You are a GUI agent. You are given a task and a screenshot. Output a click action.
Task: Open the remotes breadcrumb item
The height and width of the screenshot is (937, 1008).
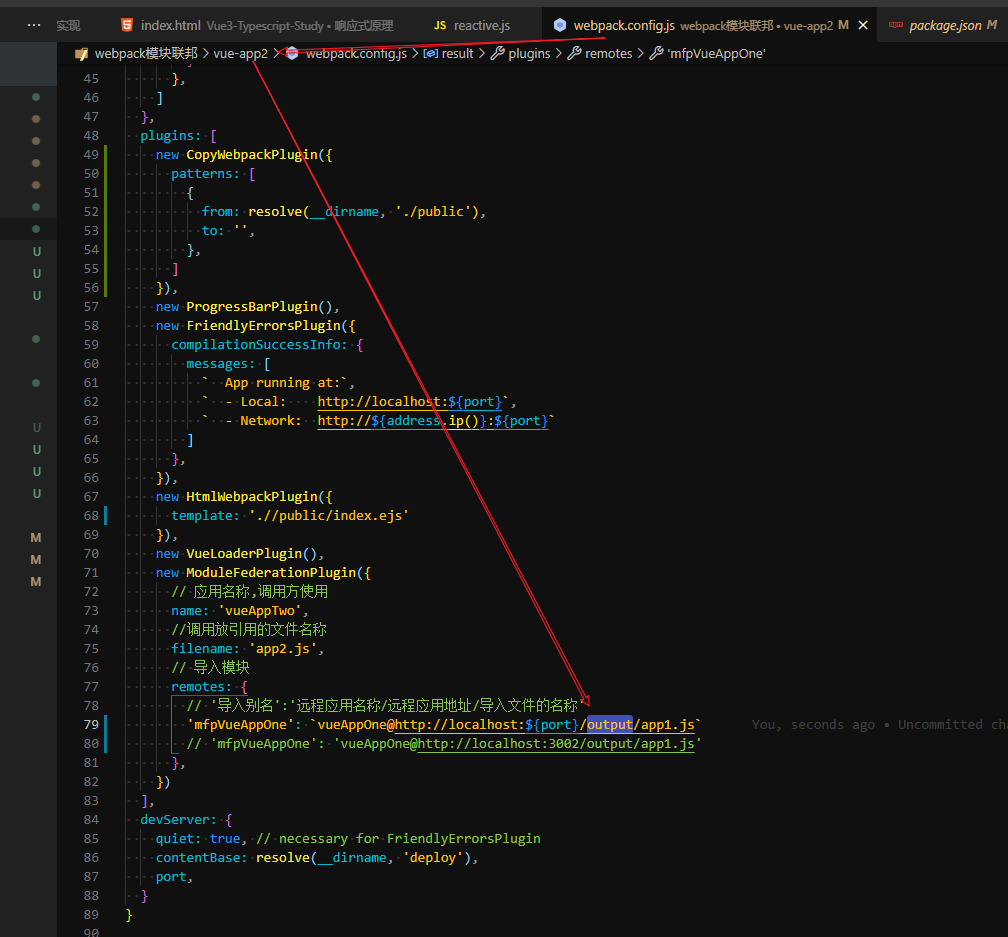click(x=608, y=53)
